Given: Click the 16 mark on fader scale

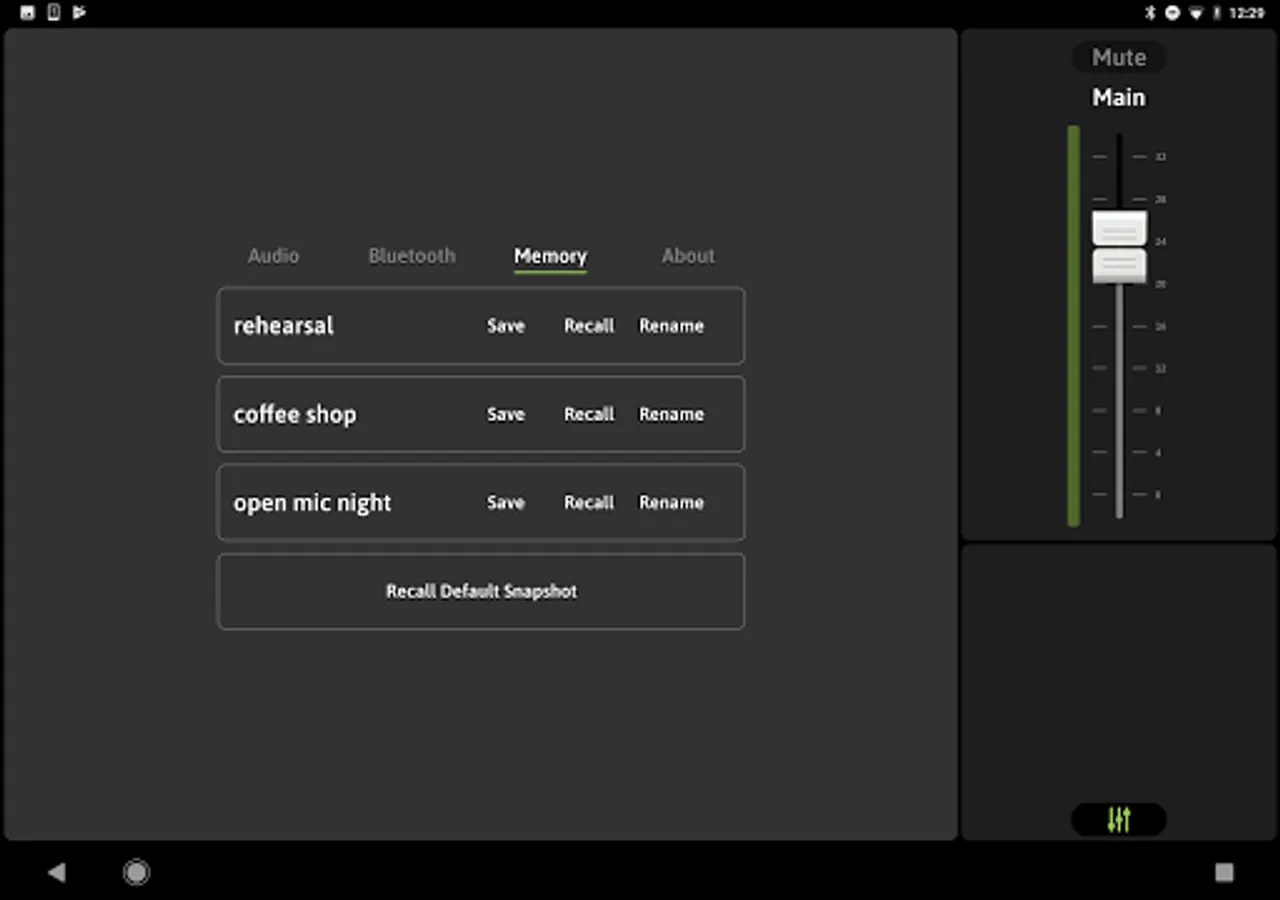Looking at the screenshot, I should click(1160, 326).
